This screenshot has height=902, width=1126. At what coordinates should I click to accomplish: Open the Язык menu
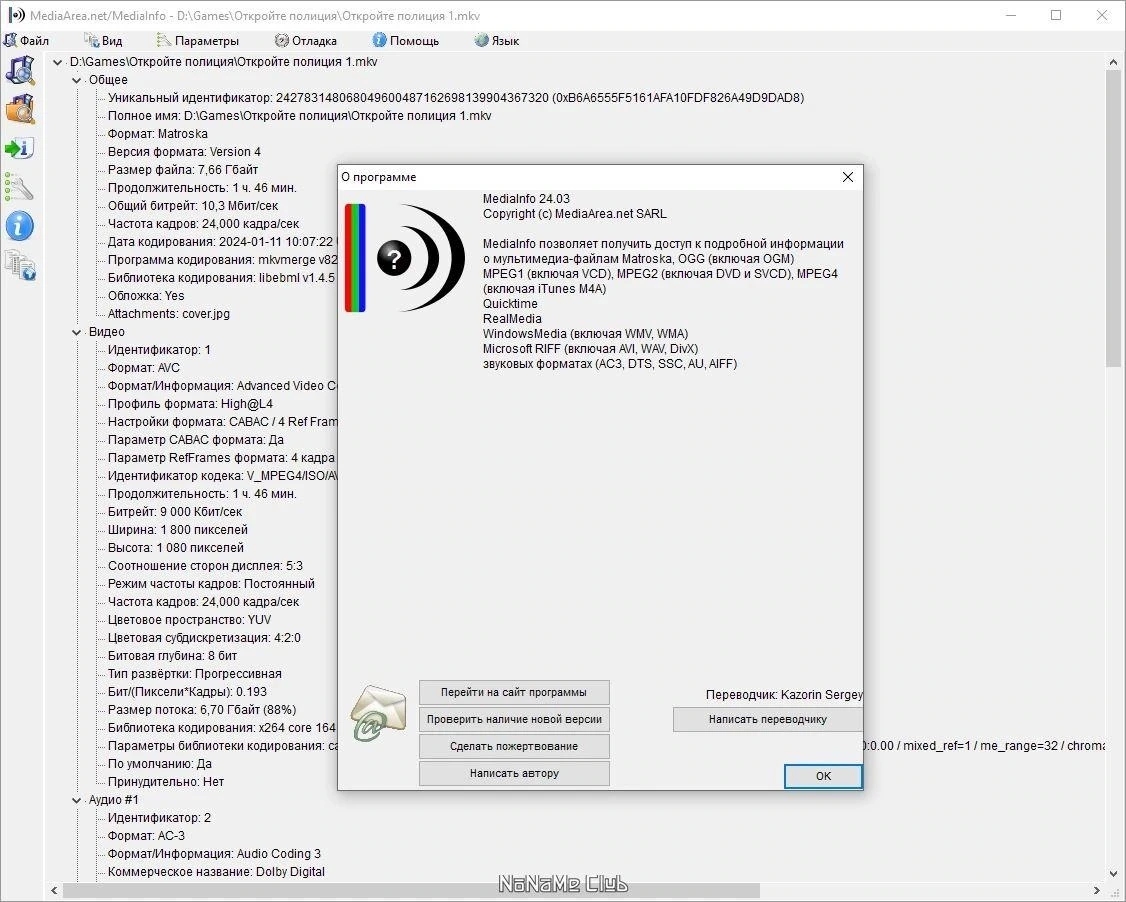pos(497,41)
